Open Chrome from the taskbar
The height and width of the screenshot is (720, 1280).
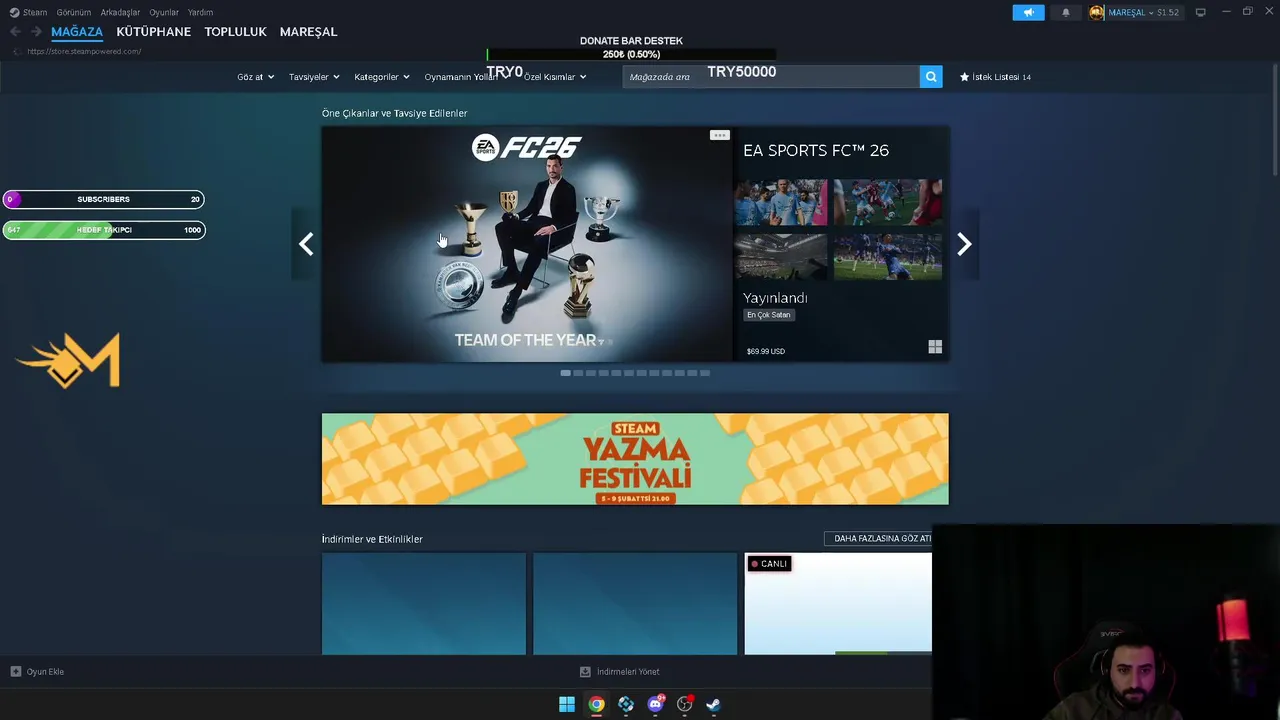point(596,704)
